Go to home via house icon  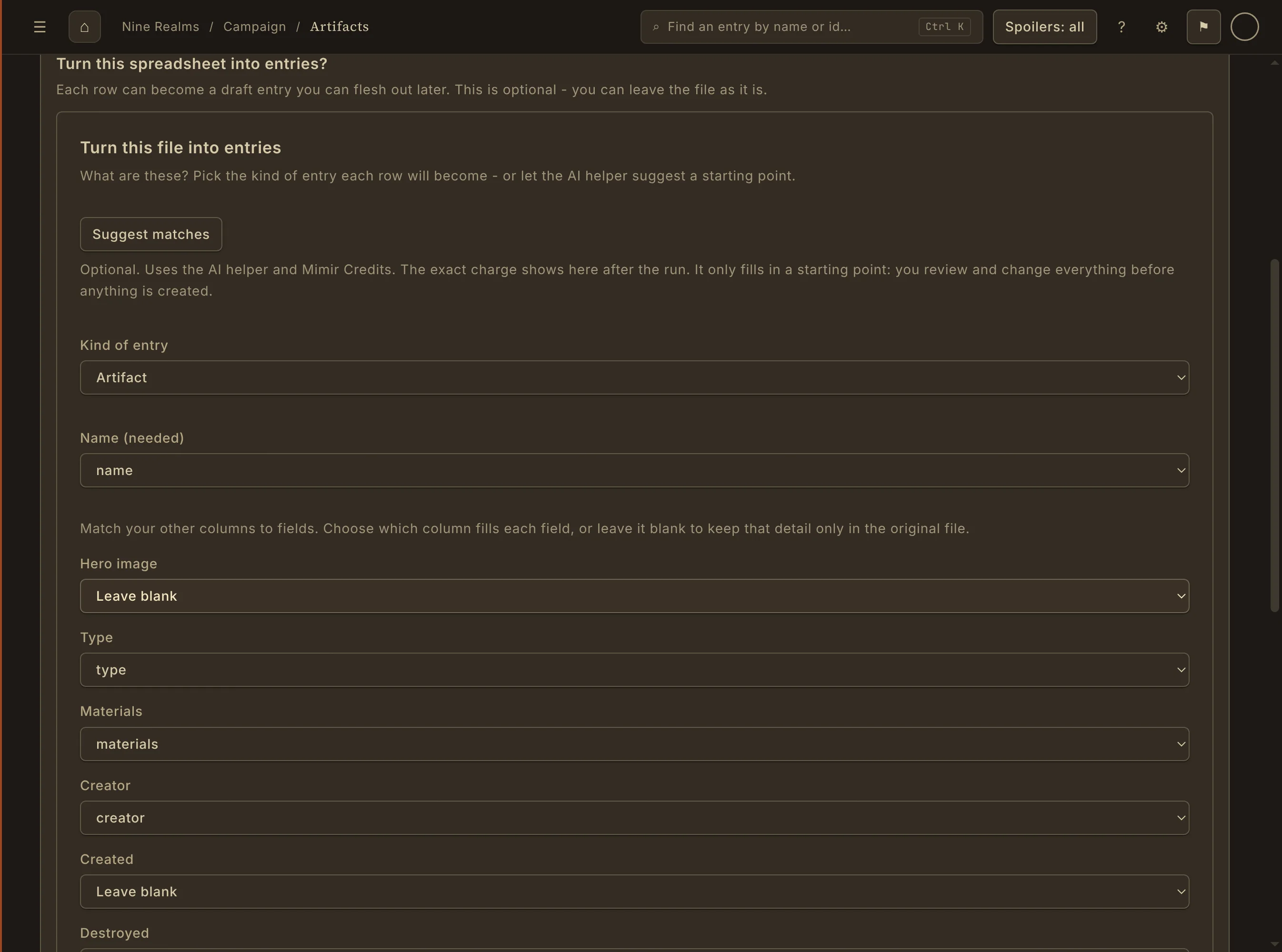coord(85,27)
